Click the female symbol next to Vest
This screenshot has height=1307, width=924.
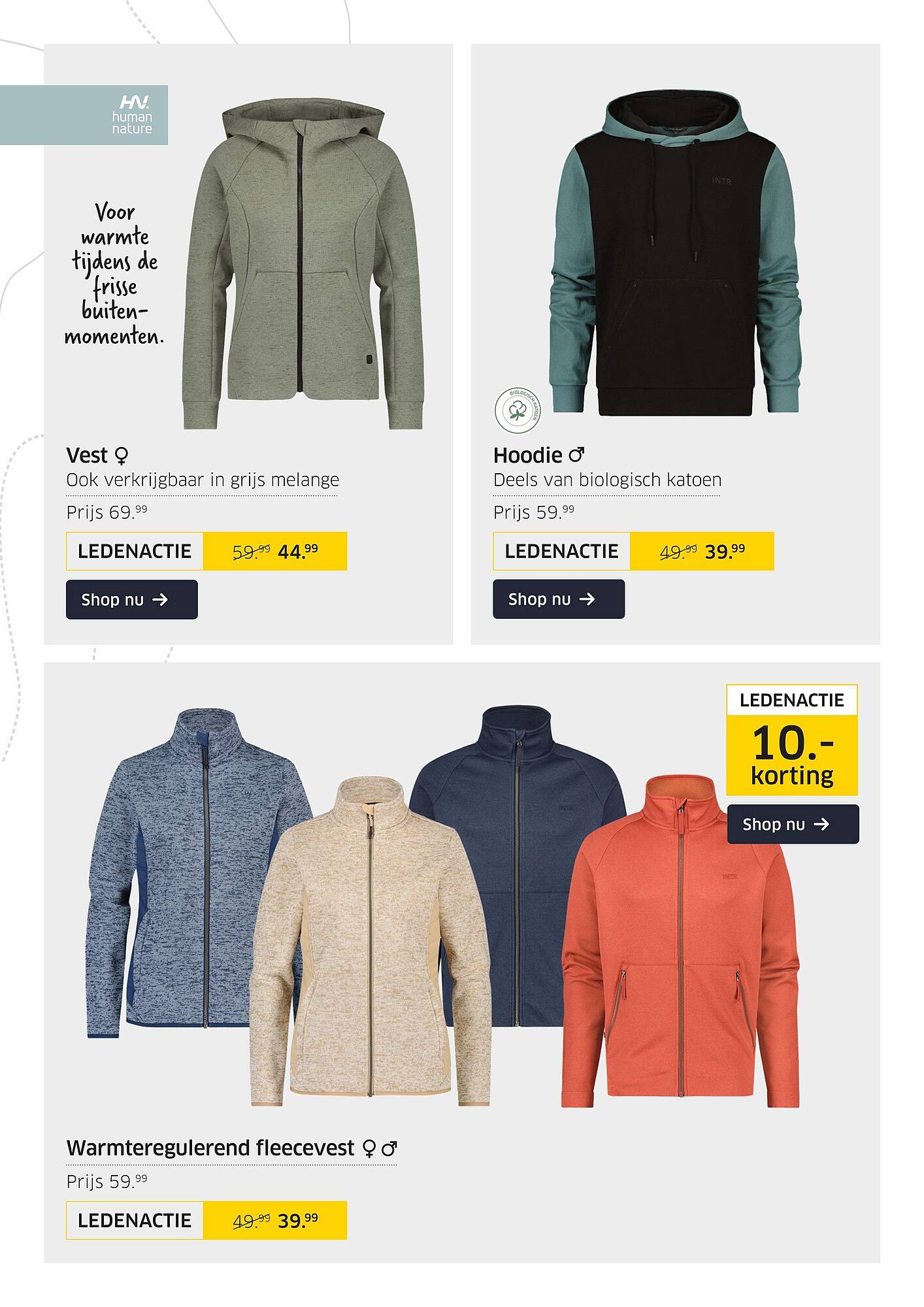[121, 455]
